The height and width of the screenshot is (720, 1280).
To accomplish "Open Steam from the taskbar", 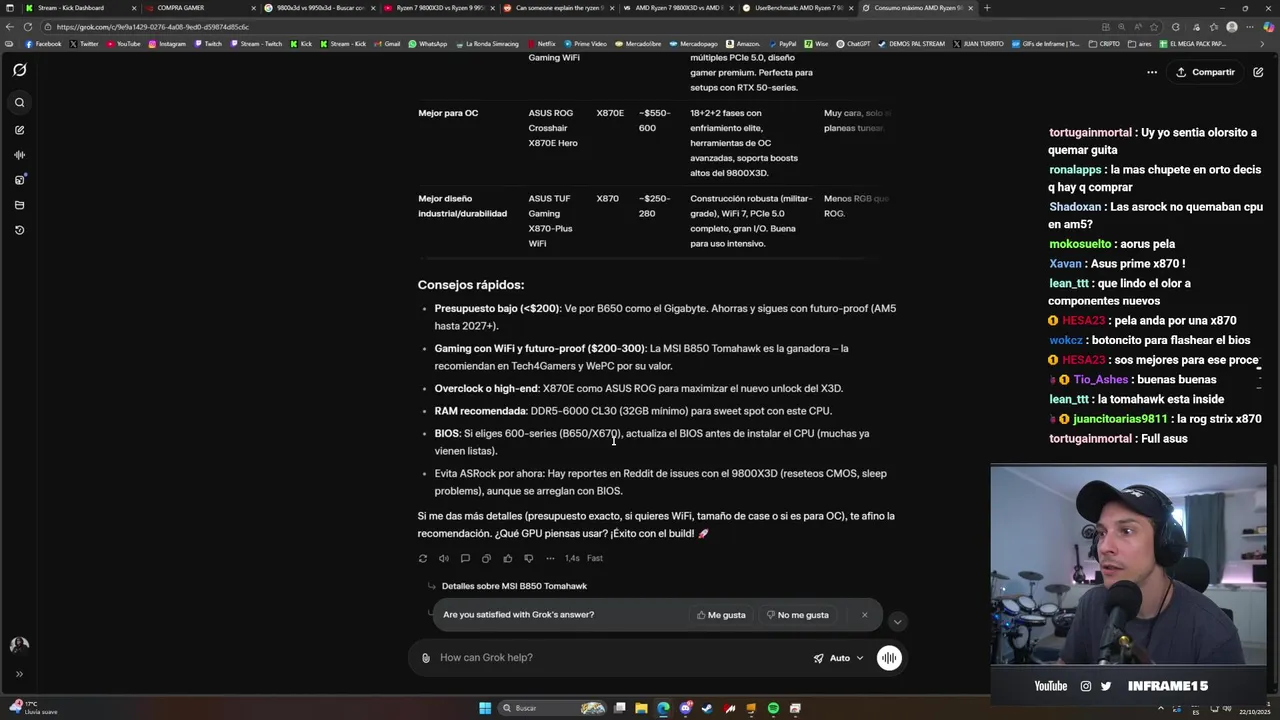I will pos(707,708).
